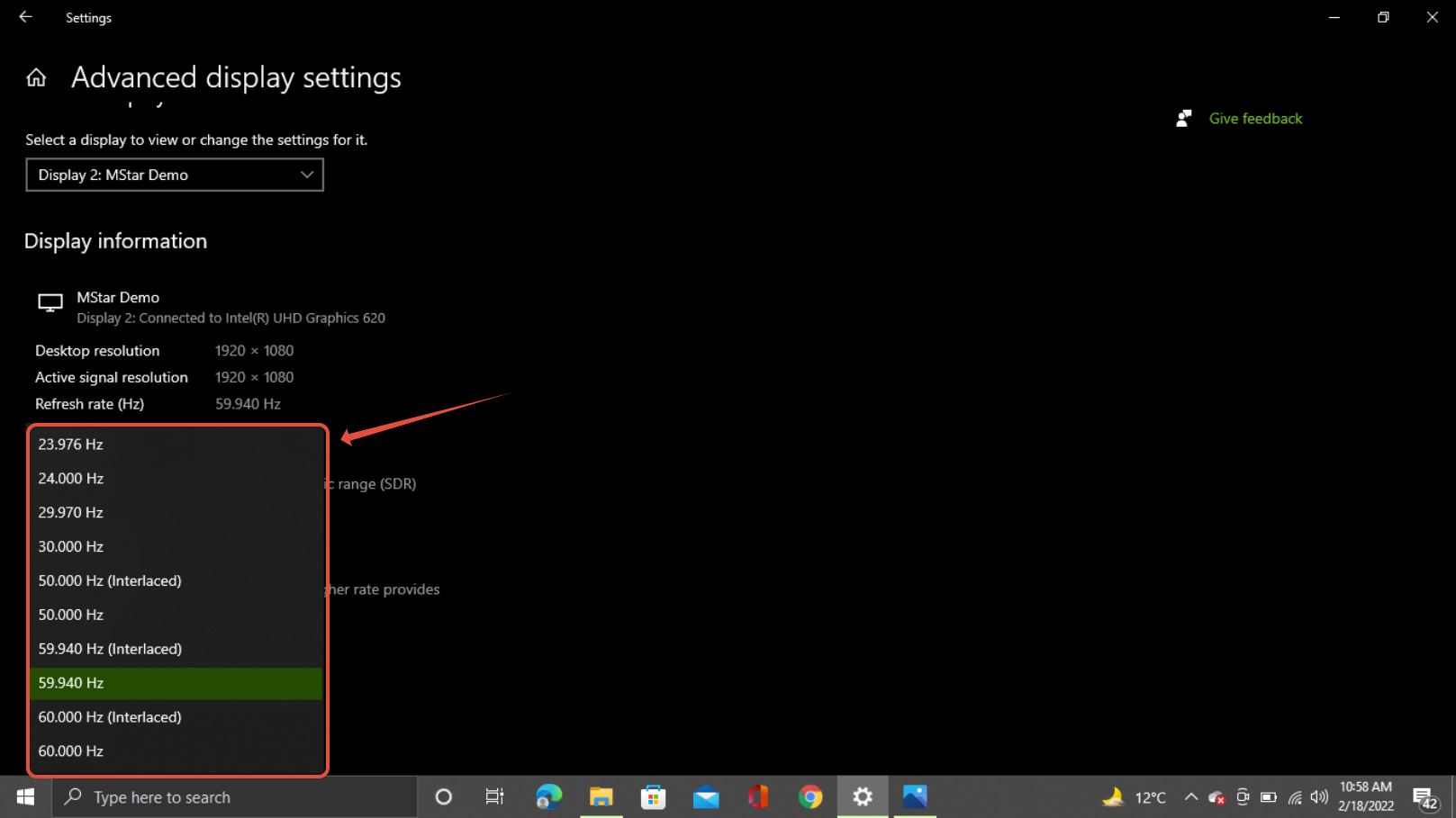The height and width of the screenshot is (818, 1456).
Task: Click the Give feedback person icon
Action: tap(1184, 119)
